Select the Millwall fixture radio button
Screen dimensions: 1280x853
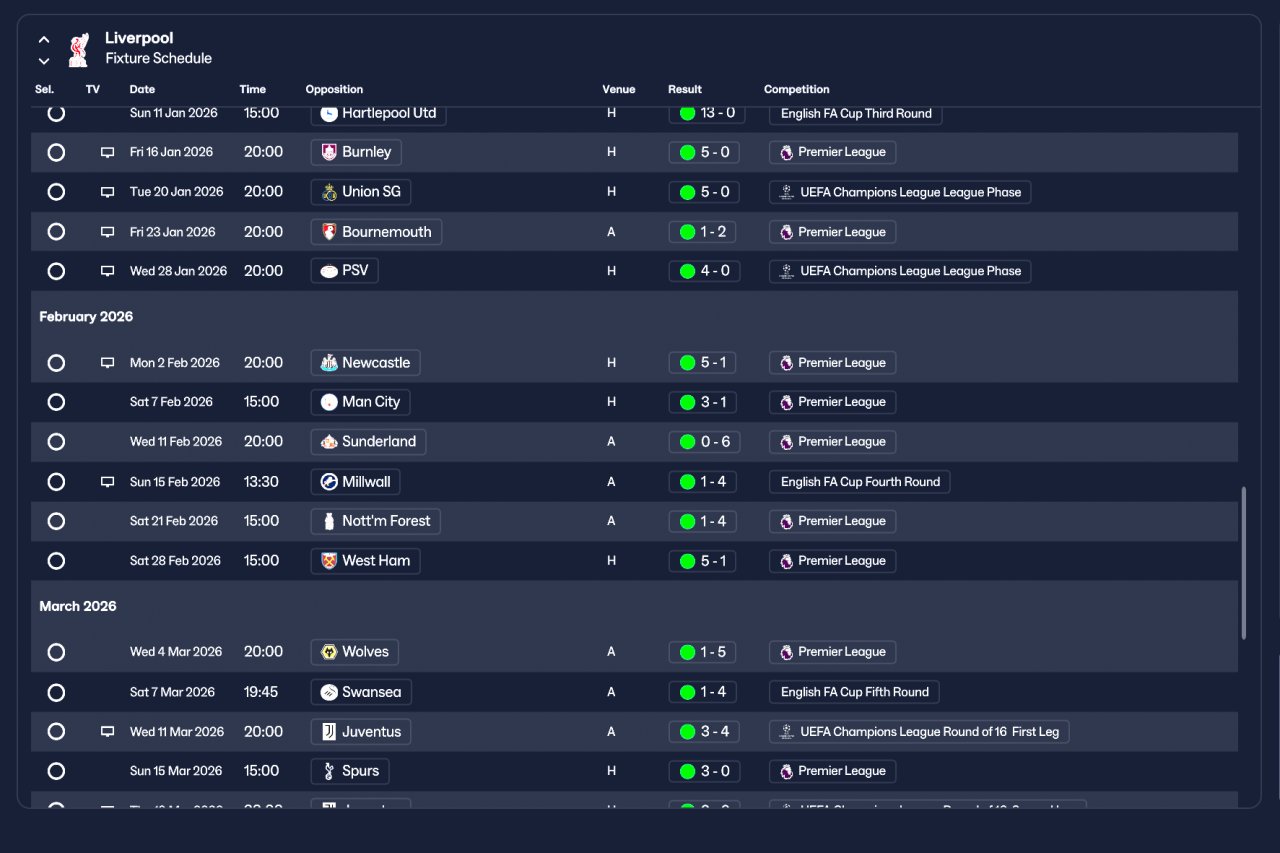tap(56, 482)
